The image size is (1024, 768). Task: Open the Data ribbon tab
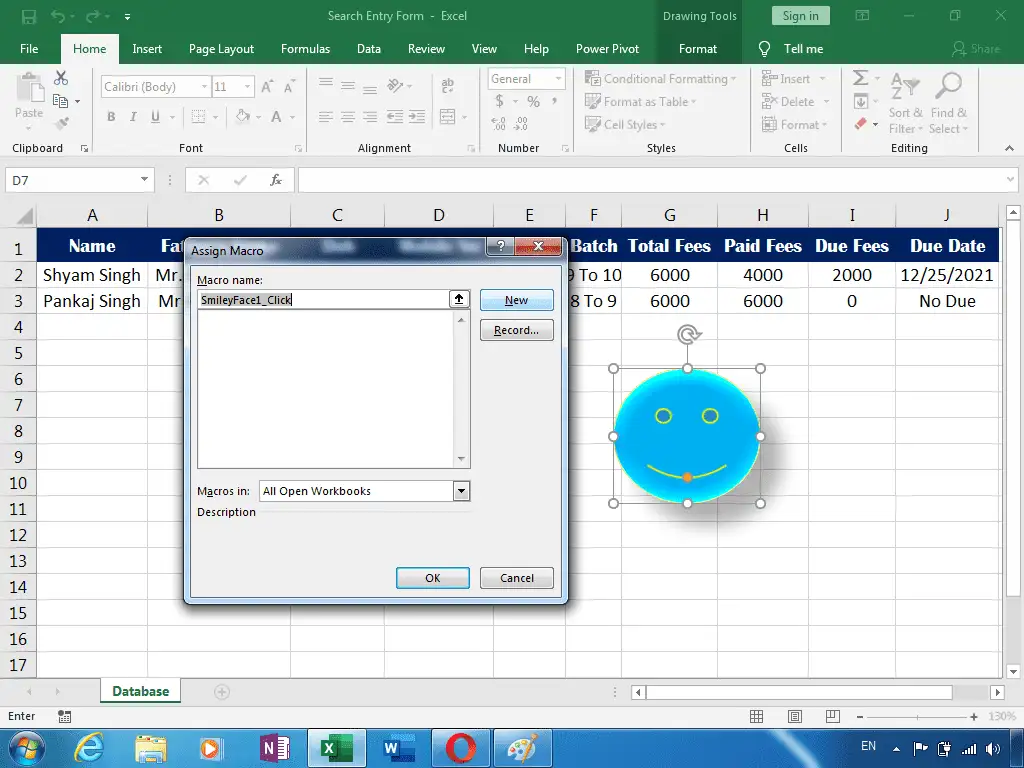(369, 49)
